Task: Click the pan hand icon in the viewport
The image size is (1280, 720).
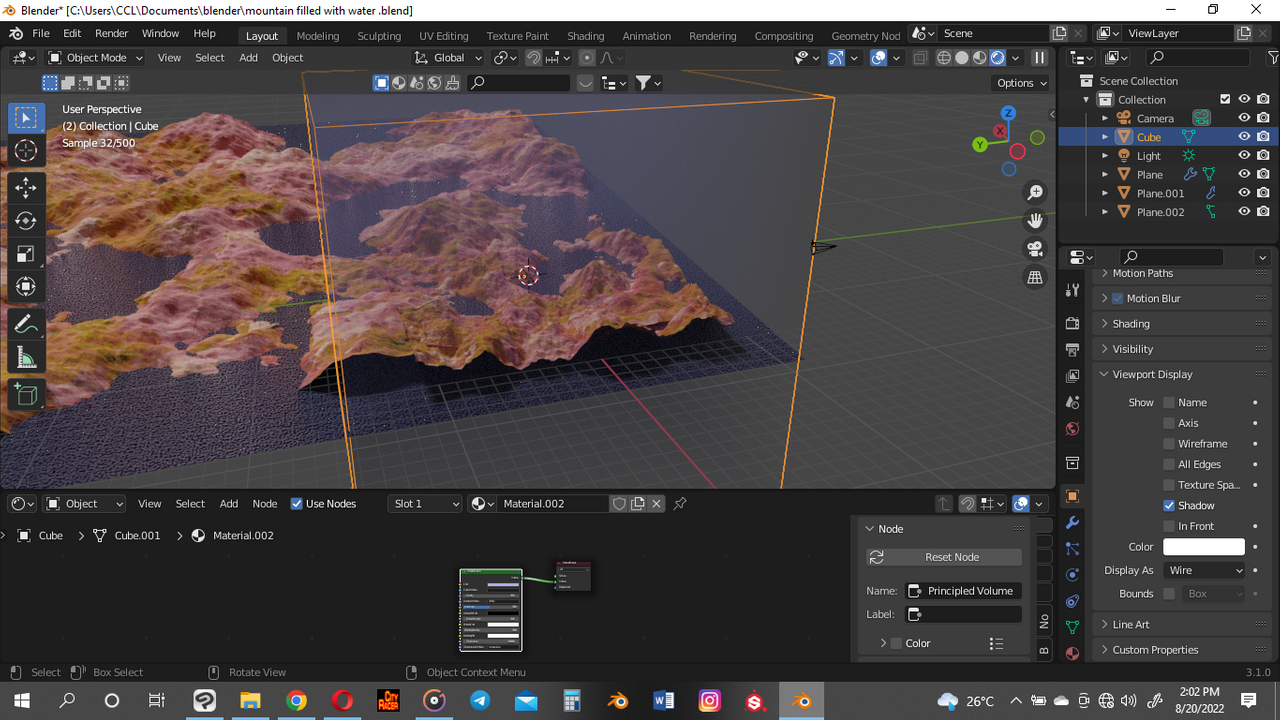Action: coord(1035,220)
